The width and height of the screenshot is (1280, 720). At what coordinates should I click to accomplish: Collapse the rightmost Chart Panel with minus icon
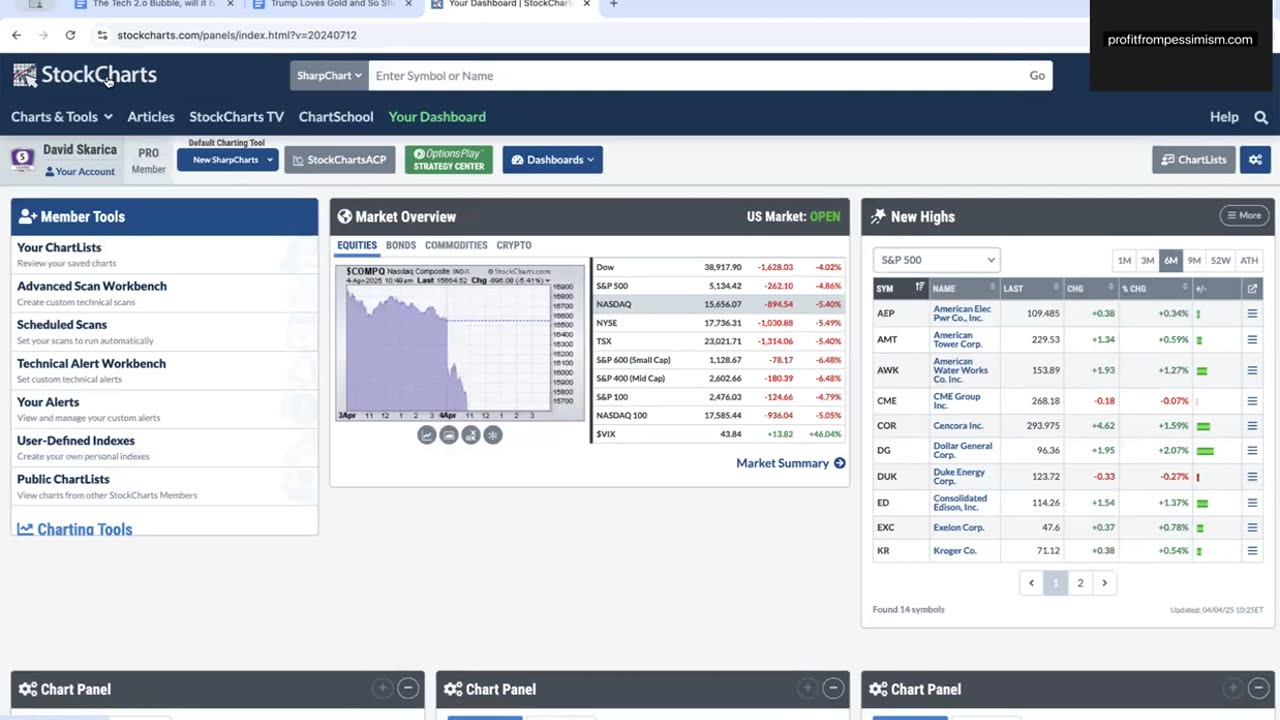coord(1257,688)
